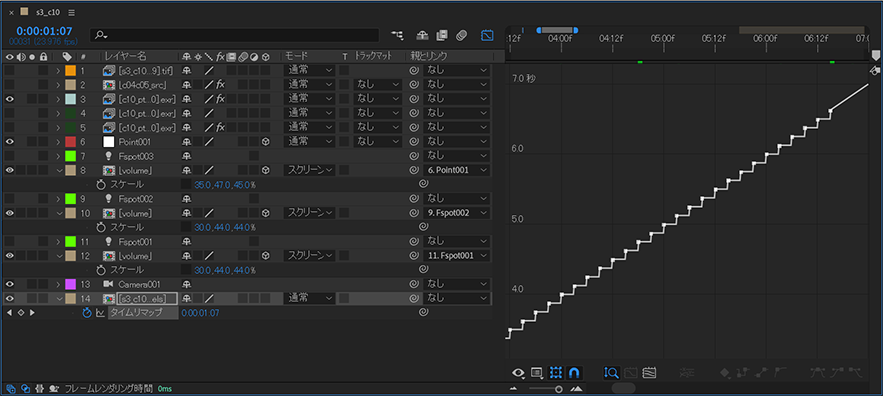Click layer 8 scale value 35.0,47.0,45.0%
The image size is (883, 396).
coord(225,184)
